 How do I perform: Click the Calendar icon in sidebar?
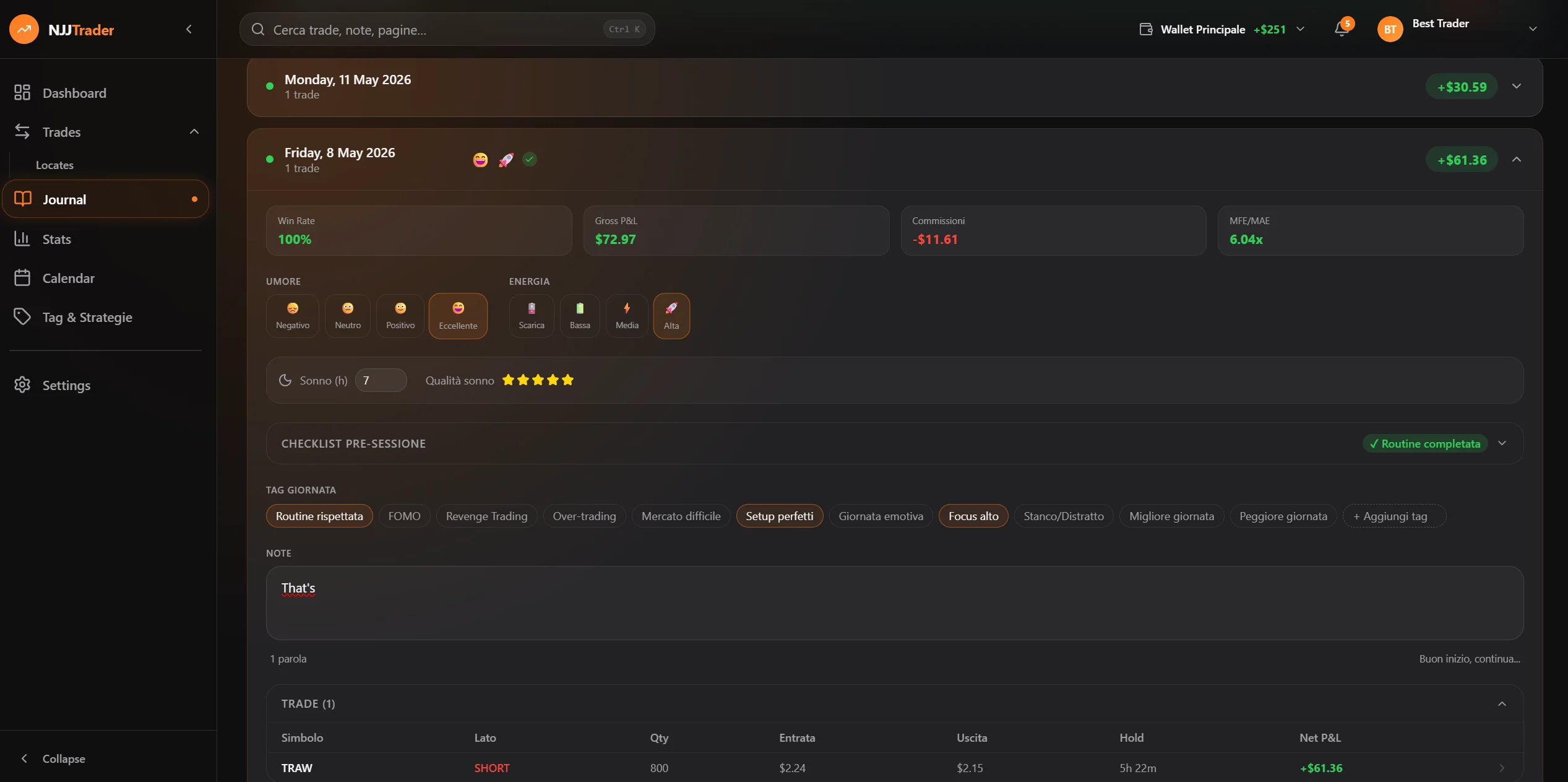[x=22, y=278]
